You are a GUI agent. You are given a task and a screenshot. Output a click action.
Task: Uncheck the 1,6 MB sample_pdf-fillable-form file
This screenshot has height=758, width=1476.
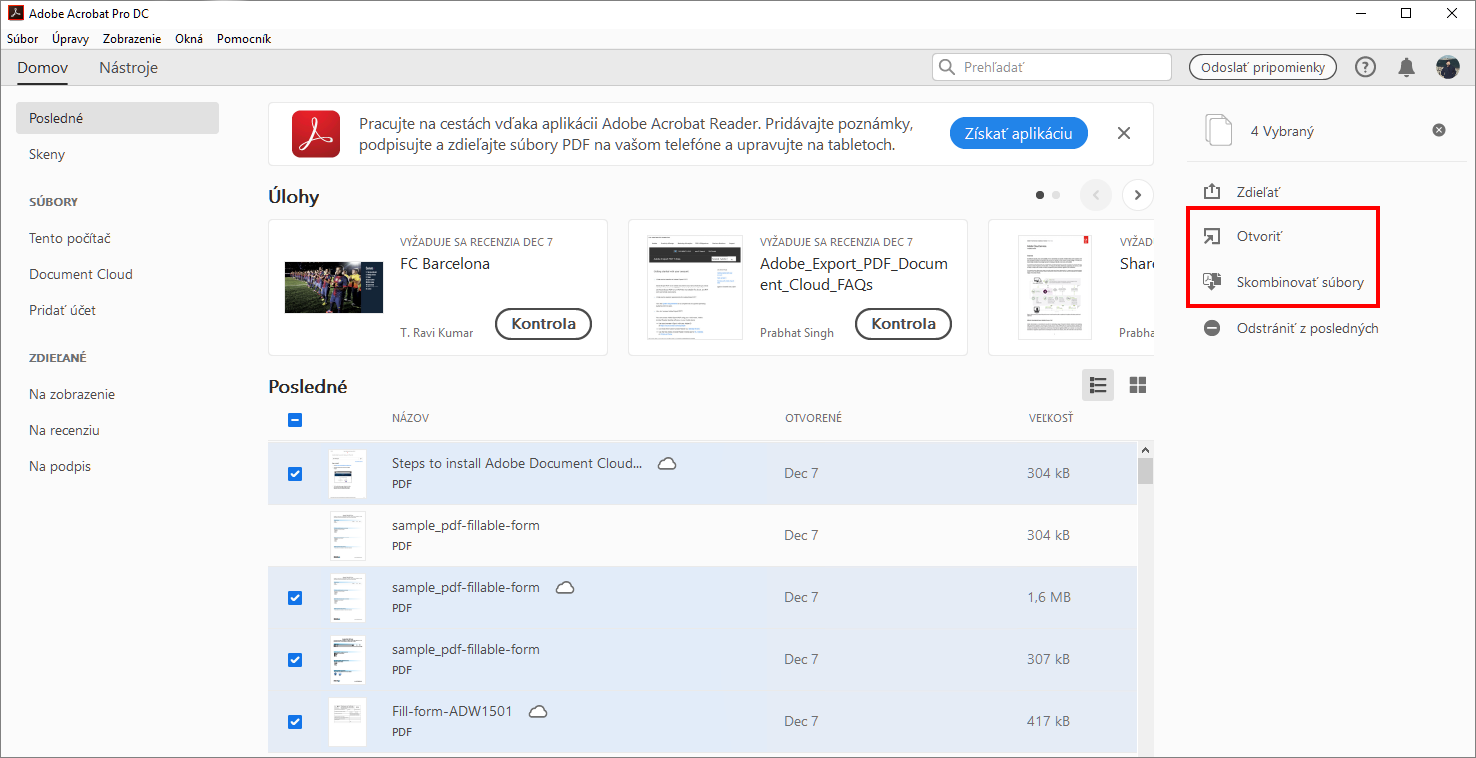(x=295, y=598)
